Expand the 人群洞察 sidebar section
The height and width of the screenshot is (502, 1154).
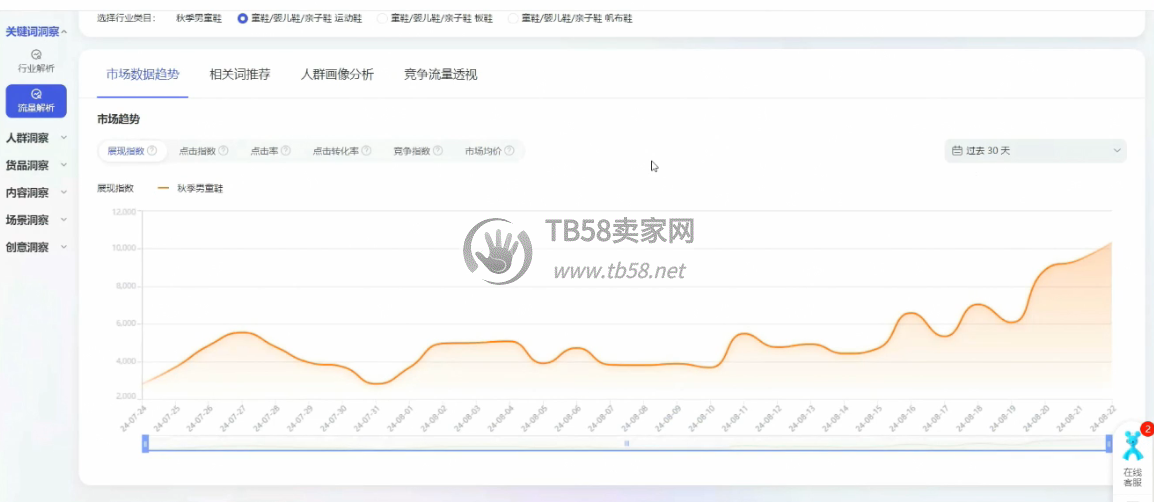click(36, 138)
